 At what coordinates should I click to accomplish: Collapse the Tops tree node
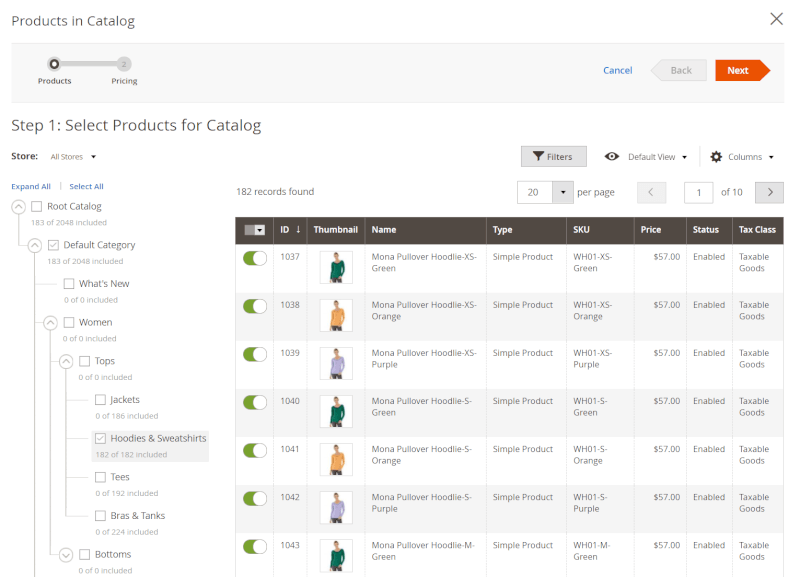[66, 362]
